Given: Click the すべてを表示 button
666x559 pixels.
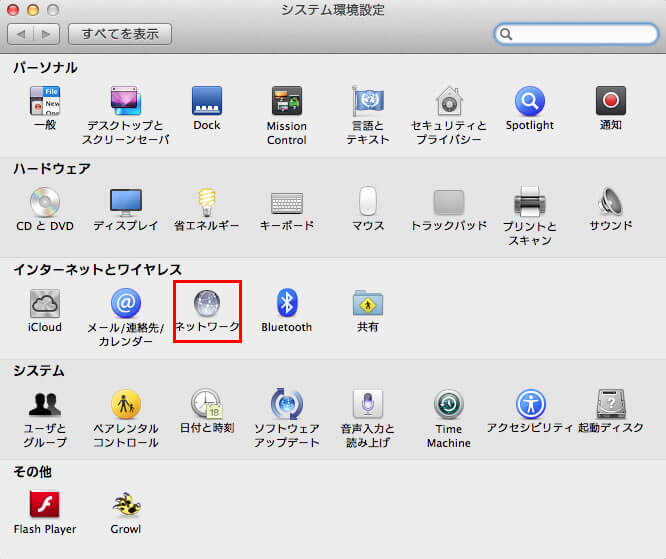Looking at the screenshot, I should point(120,34).
